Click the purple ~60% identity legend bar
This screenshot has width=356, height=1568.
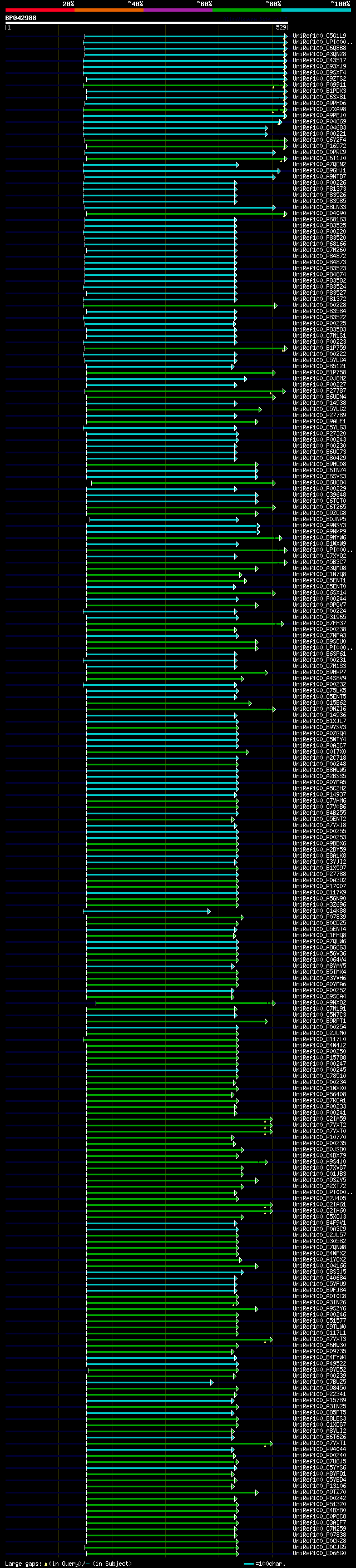[179, 10]
